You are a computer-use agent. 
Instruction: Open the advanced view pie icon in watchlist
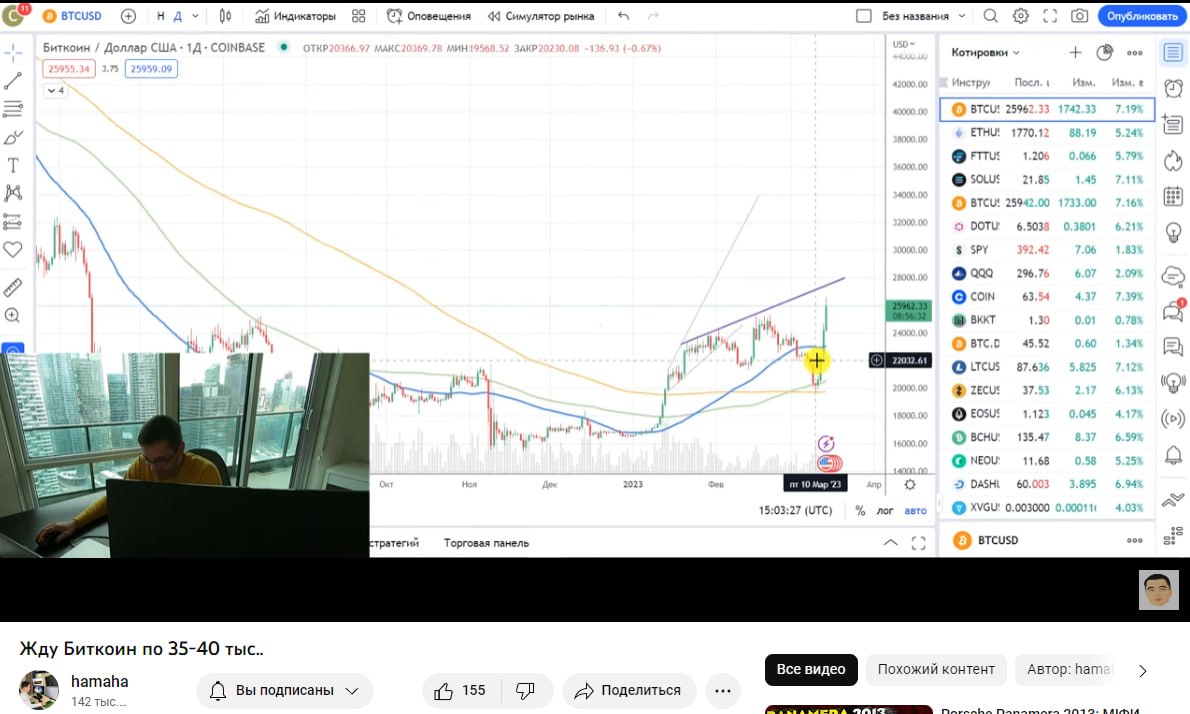tap(1104, 52)
